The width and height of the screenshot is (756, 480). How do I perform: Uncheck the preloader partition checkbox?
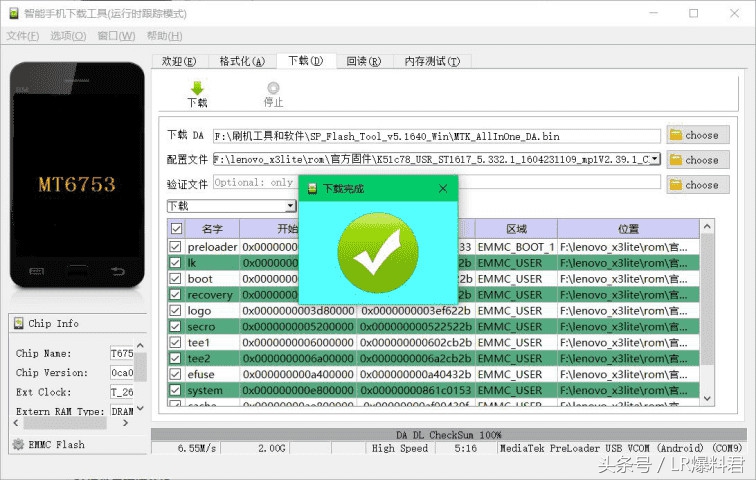pos(176,247)
